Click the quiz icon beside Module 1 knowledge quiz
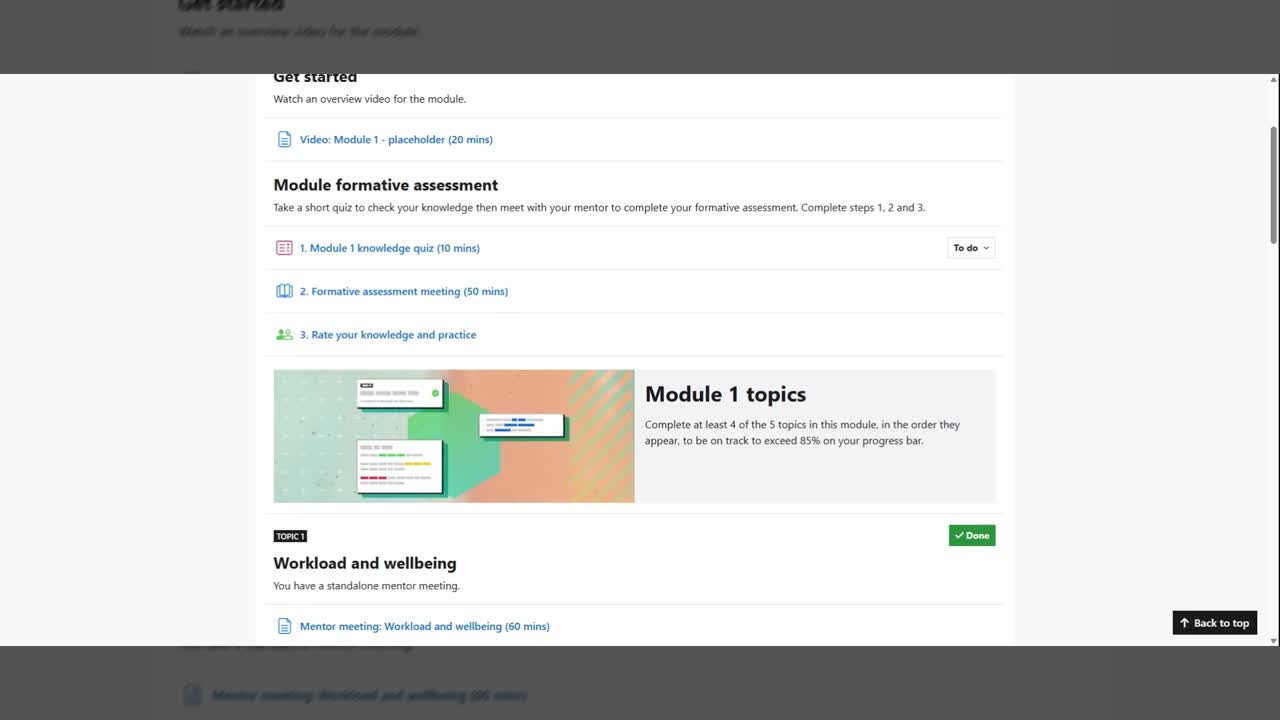1280x720 pixels. coord(284,248)
